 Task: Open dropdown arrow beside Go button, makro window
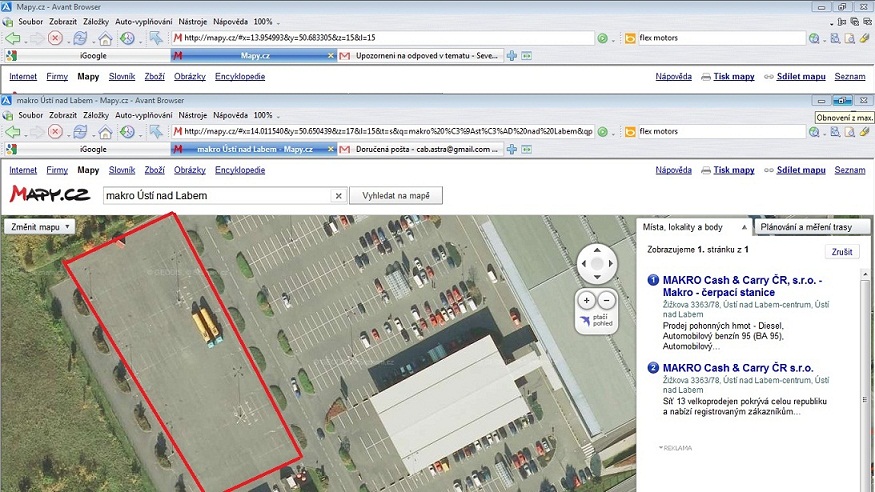click(x=613, y=134)
